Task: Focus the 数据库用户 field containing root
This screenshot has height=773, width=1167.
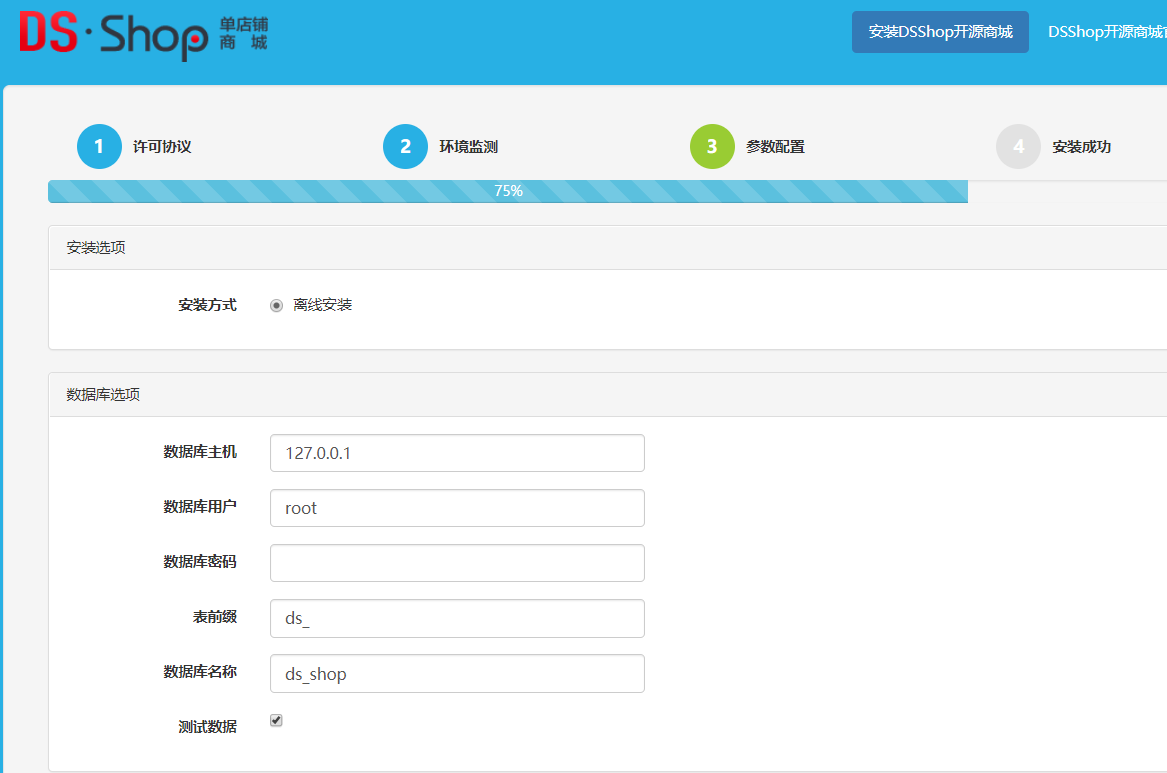Action: pos(457,508)
